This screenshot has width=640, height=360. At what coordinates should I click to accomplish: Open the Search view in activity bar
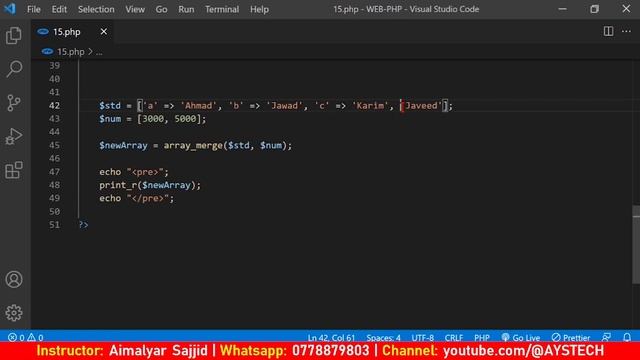pyautogui.click(x=14, y=69)
